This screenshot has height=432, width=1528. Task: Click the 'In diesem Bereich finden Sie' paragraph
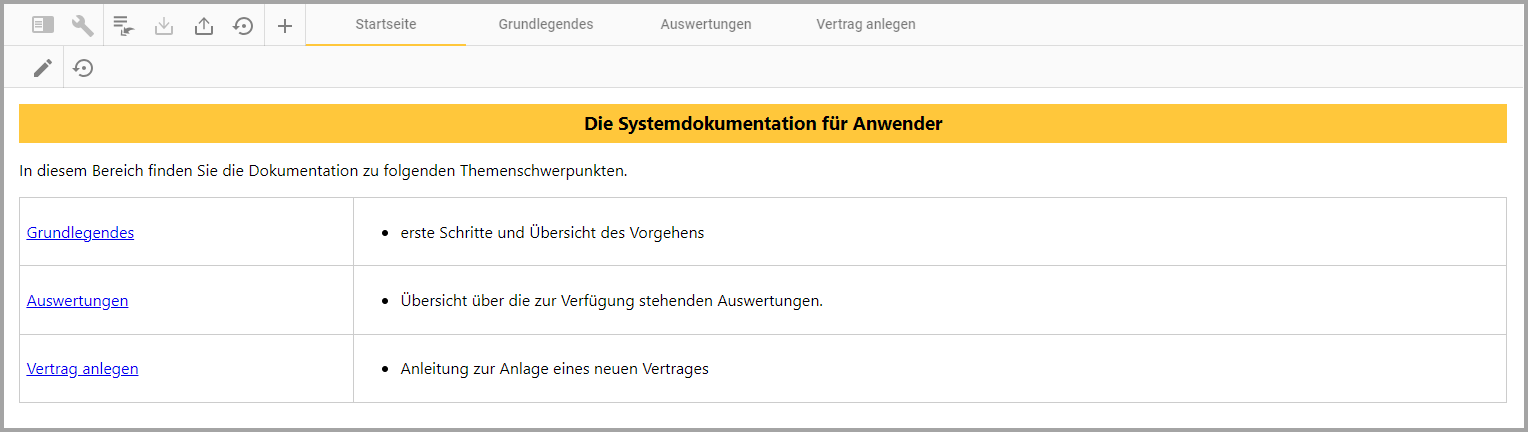click(323, 170)
